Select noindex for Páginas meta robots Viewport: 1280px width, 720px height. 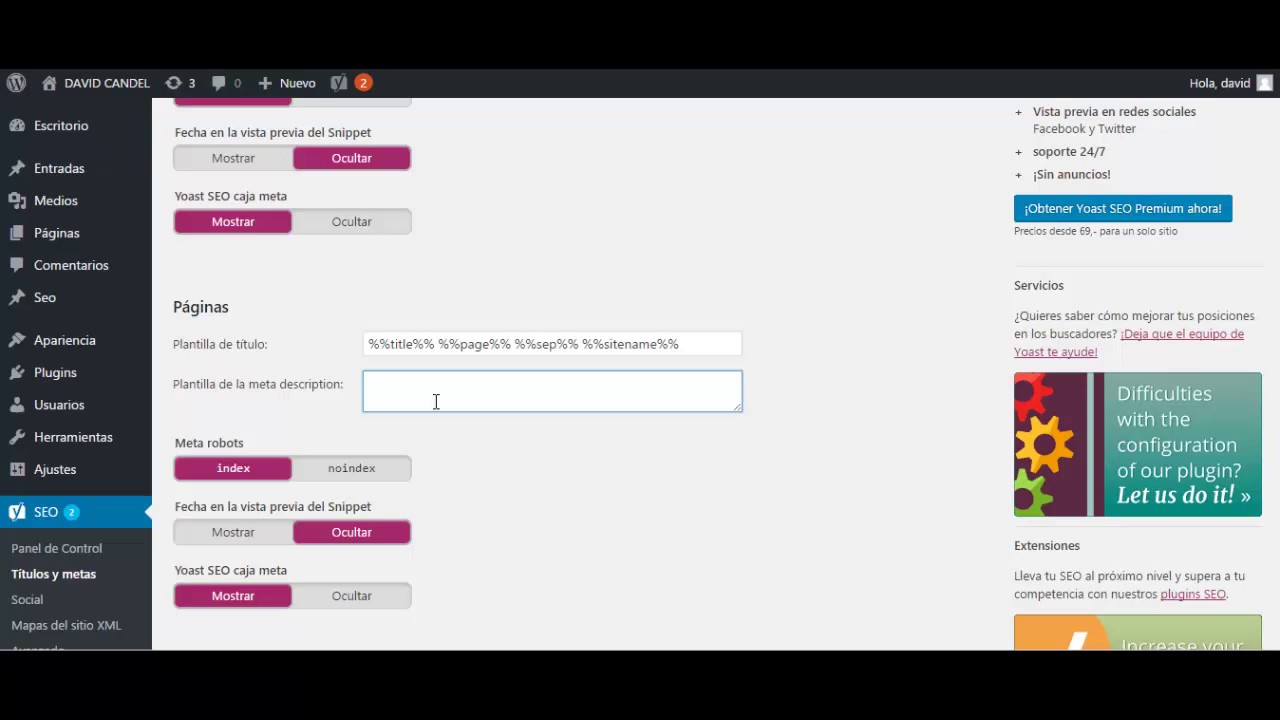click(351, 468)
